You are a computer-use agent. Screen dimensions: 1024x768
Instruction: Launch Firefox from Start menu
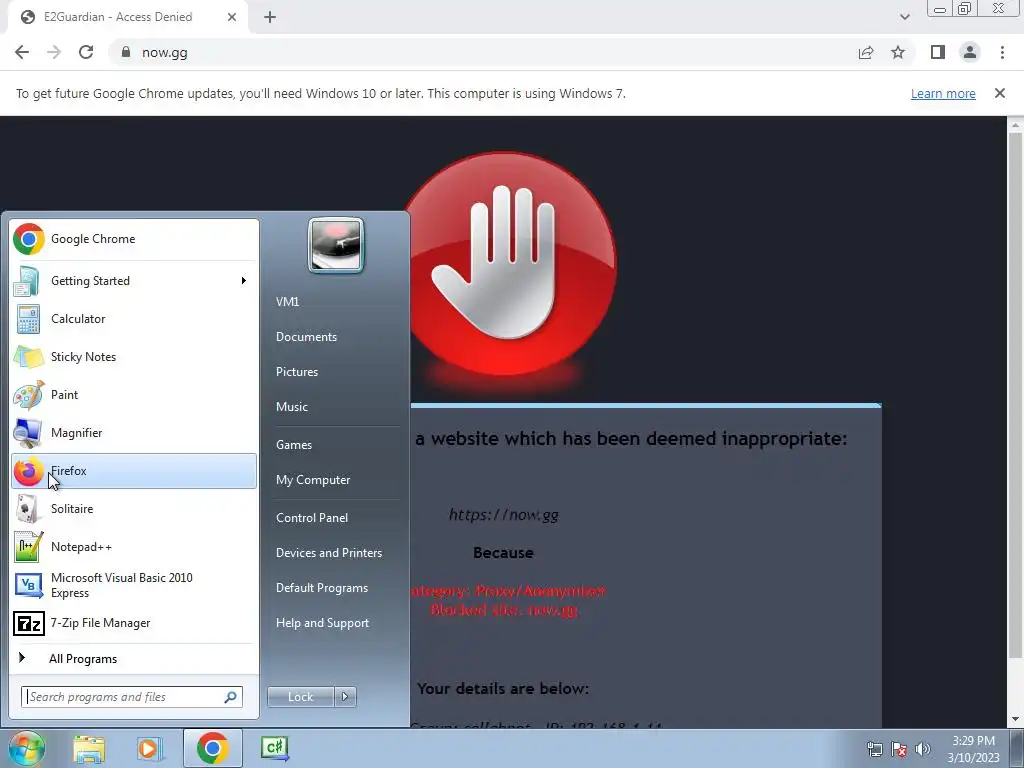point(134,471)
